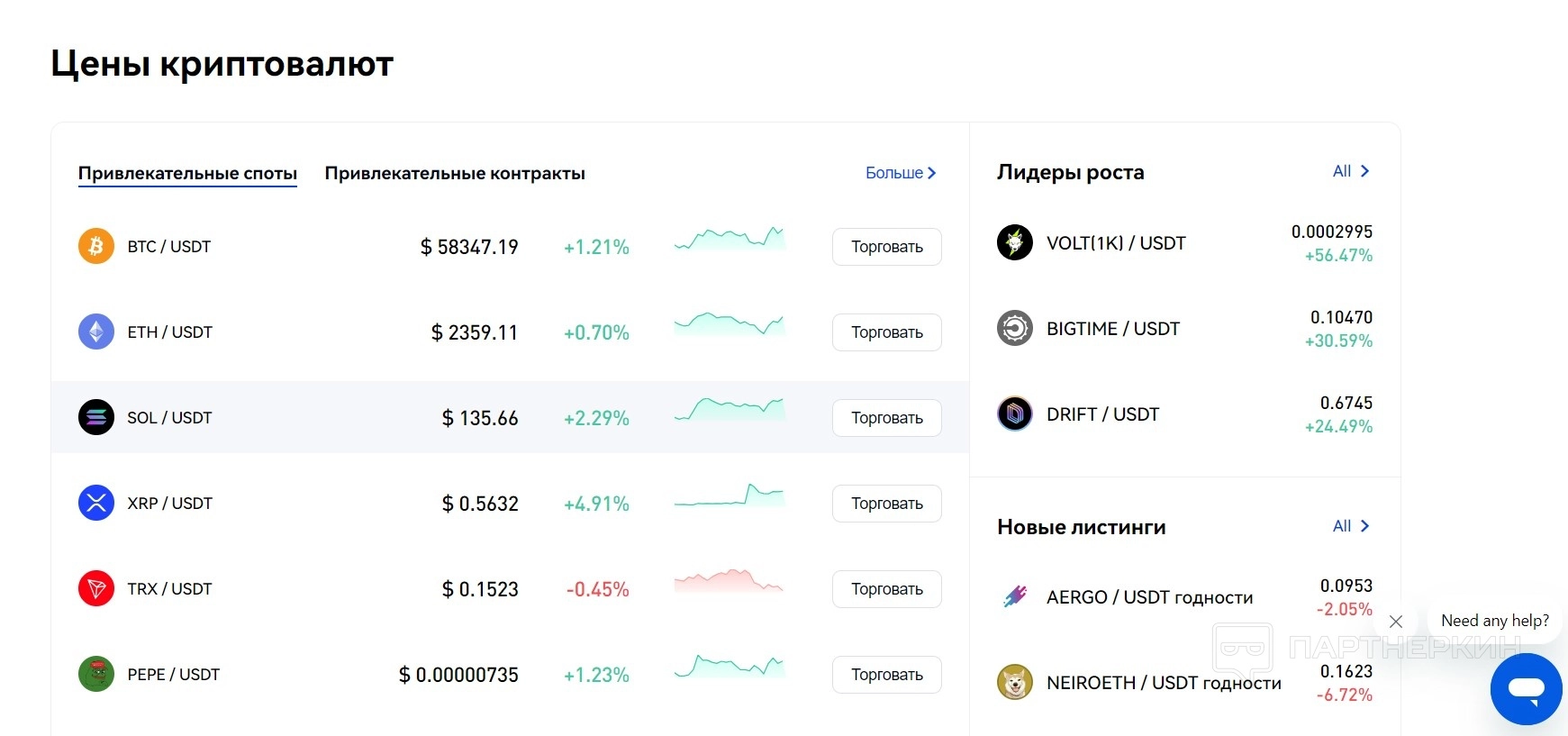Image resolution: width=1568 pixels, height=736 pixels.
Task: Click the NEIROETH dog icon
Action: point(1015,682)
